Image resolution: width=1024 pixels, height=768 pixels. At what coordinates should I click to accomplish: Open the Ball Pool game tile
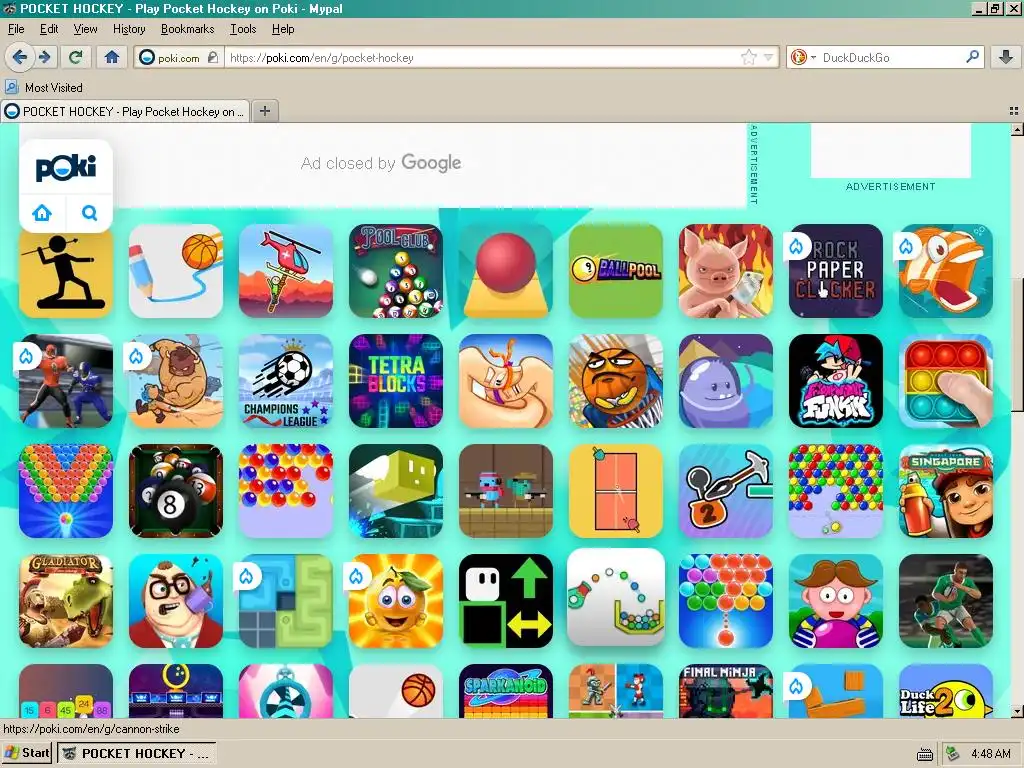(616, 271)
